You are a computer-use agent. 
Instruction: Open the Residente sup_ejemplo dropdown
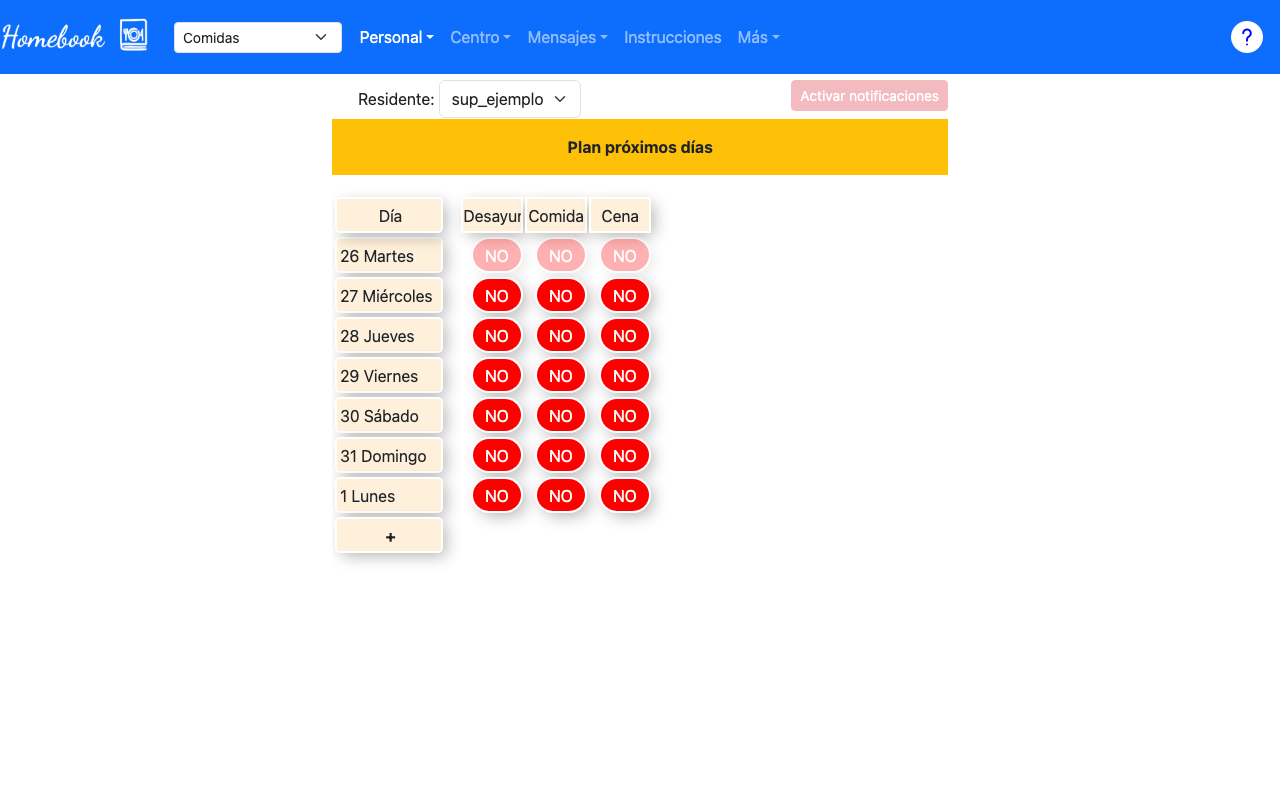[x=510, y=99]
